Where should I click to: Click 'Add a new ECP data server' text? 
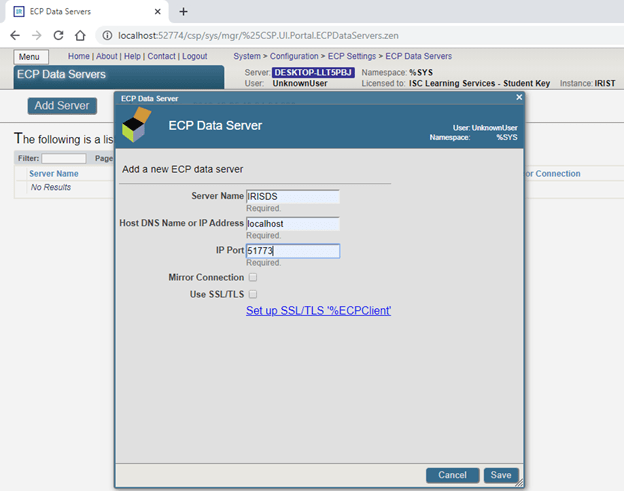pyautogui.click(x=182, y=169)
